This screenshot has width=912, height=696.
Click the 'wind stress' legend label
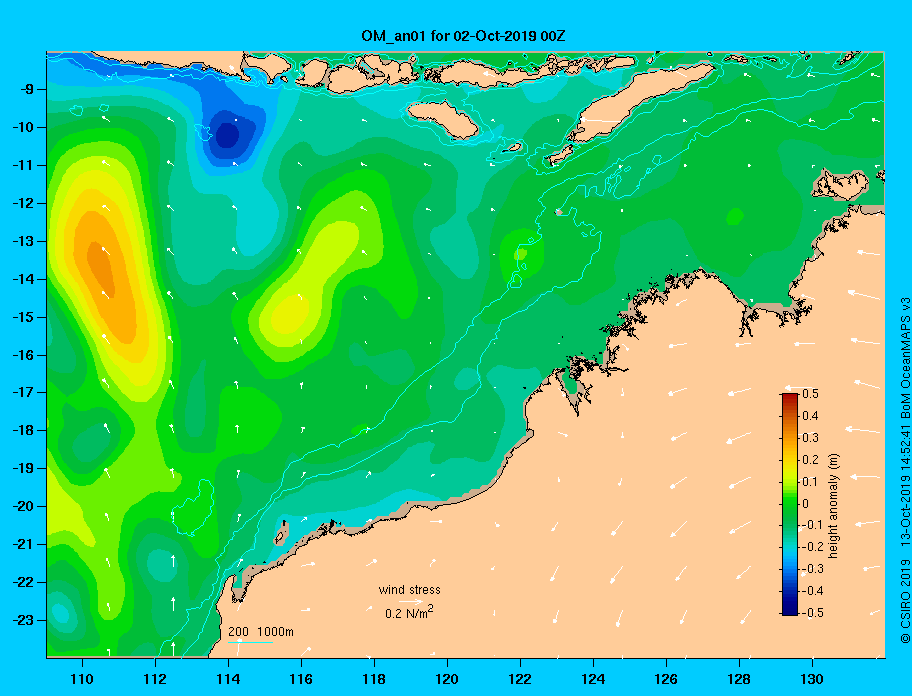click(x=409, y=590)
